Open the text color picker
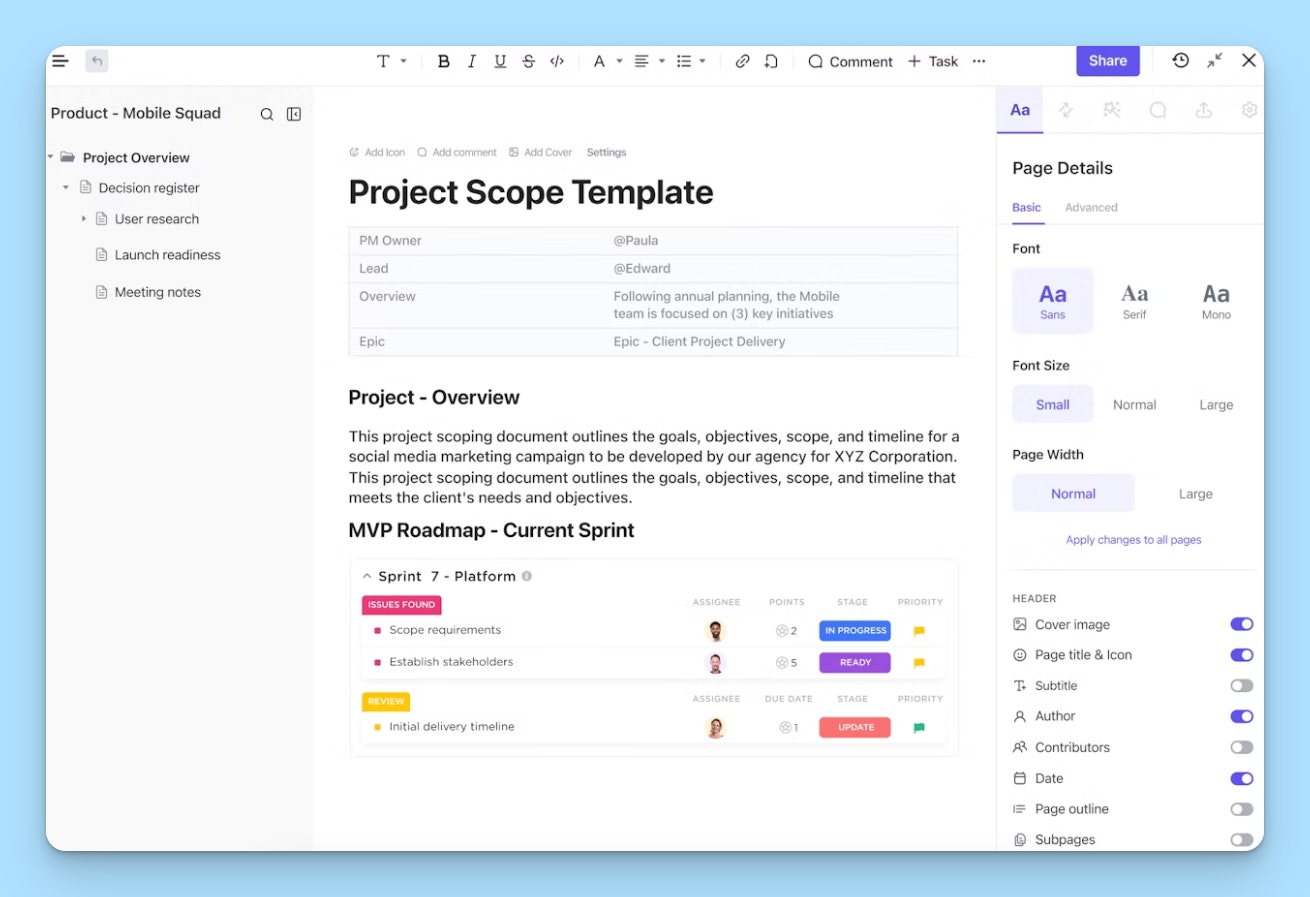 [x=606, y=61]
